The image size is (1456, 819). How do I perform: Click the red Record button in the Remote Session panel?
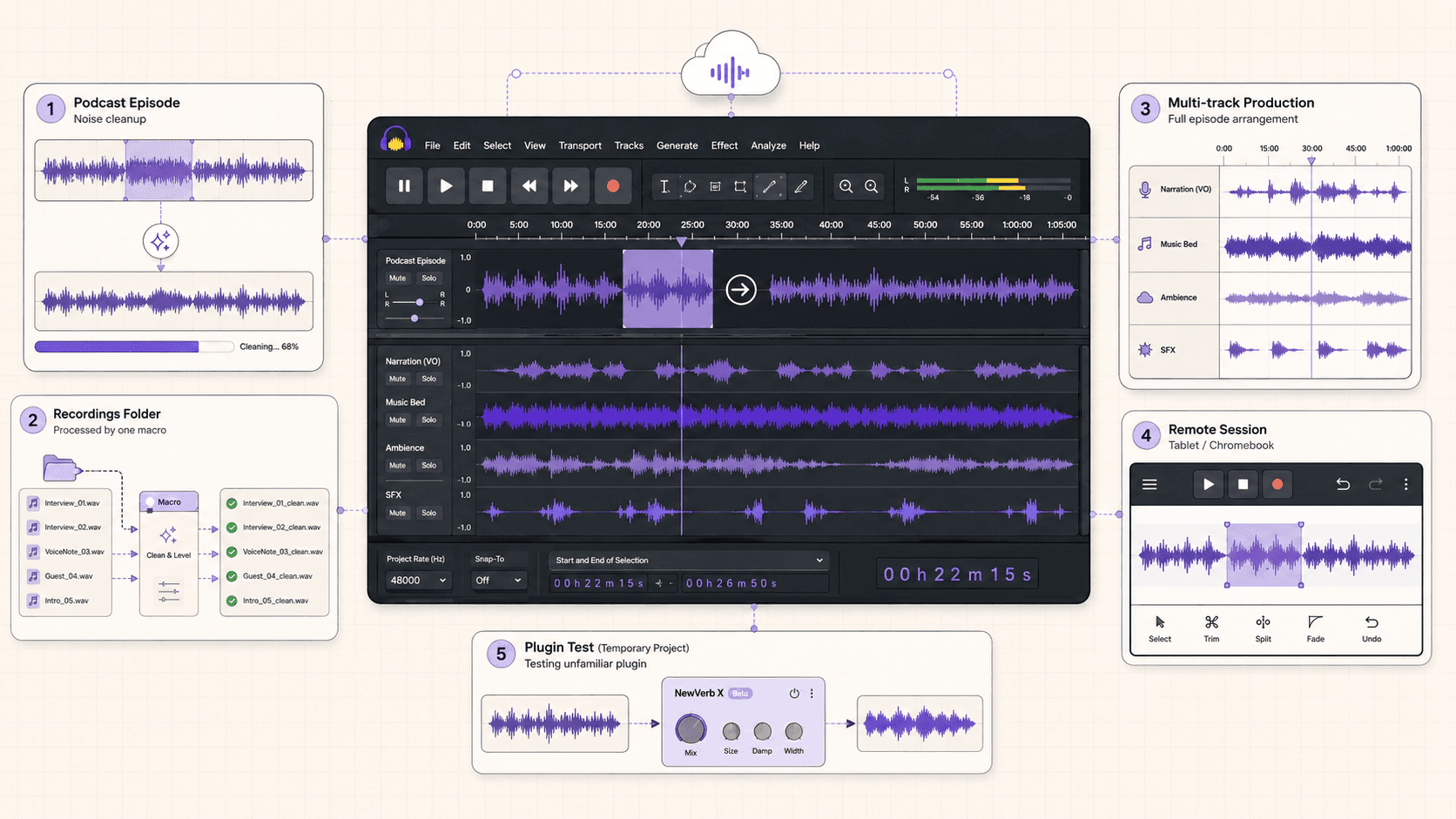pyautogui.click(x=1277, y=485)
